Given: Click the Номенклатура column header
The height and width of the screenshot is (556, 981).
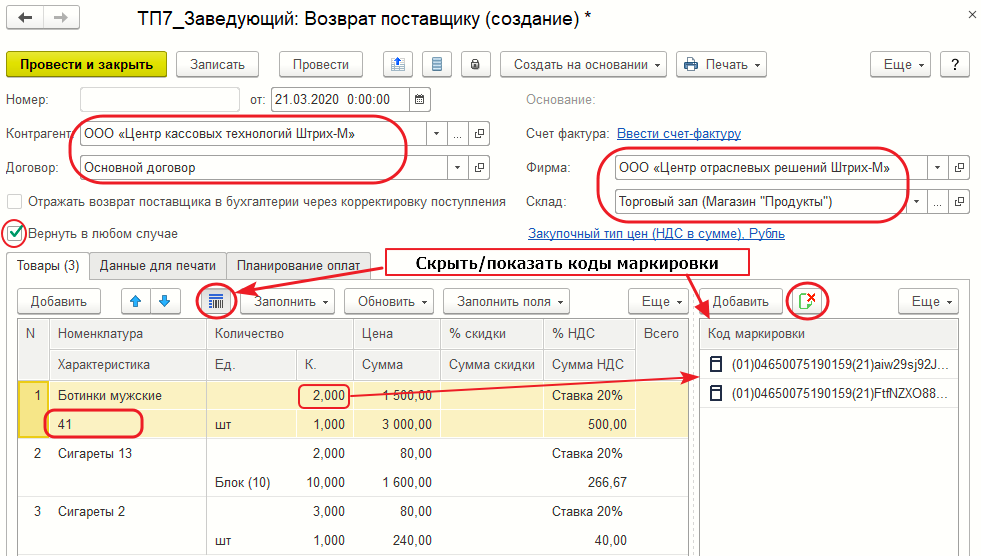Looking at the screenshot, I should (x=128, y=333).
